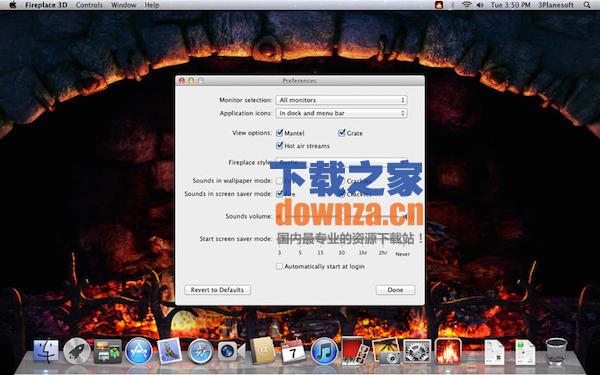Disable Hot air streams checkbox
Image resolution: width=600 pixels, height=375 pixels.
(279, 146)
